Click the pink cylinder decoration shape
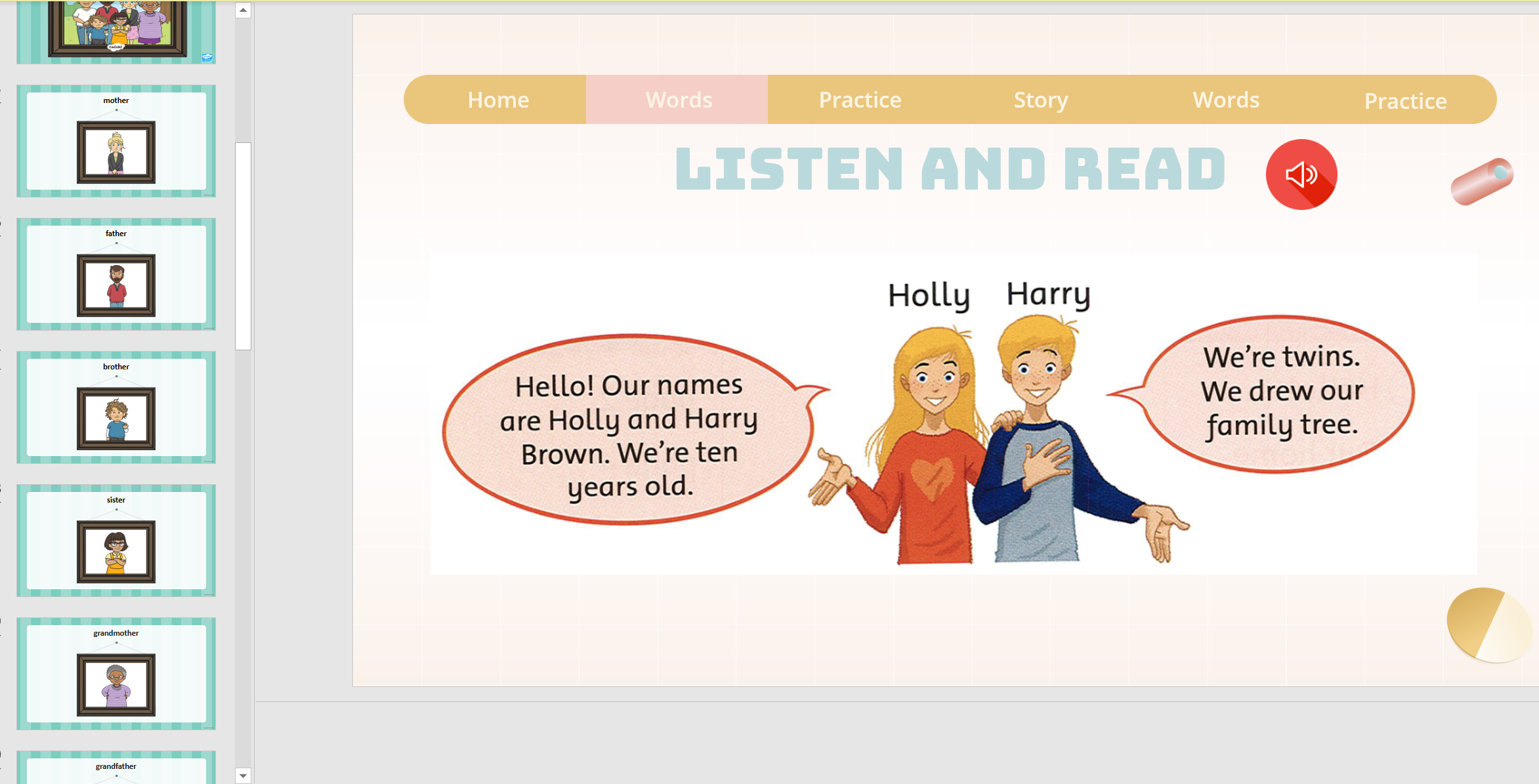This screenshot has height=784, width=1539. 1481,182
